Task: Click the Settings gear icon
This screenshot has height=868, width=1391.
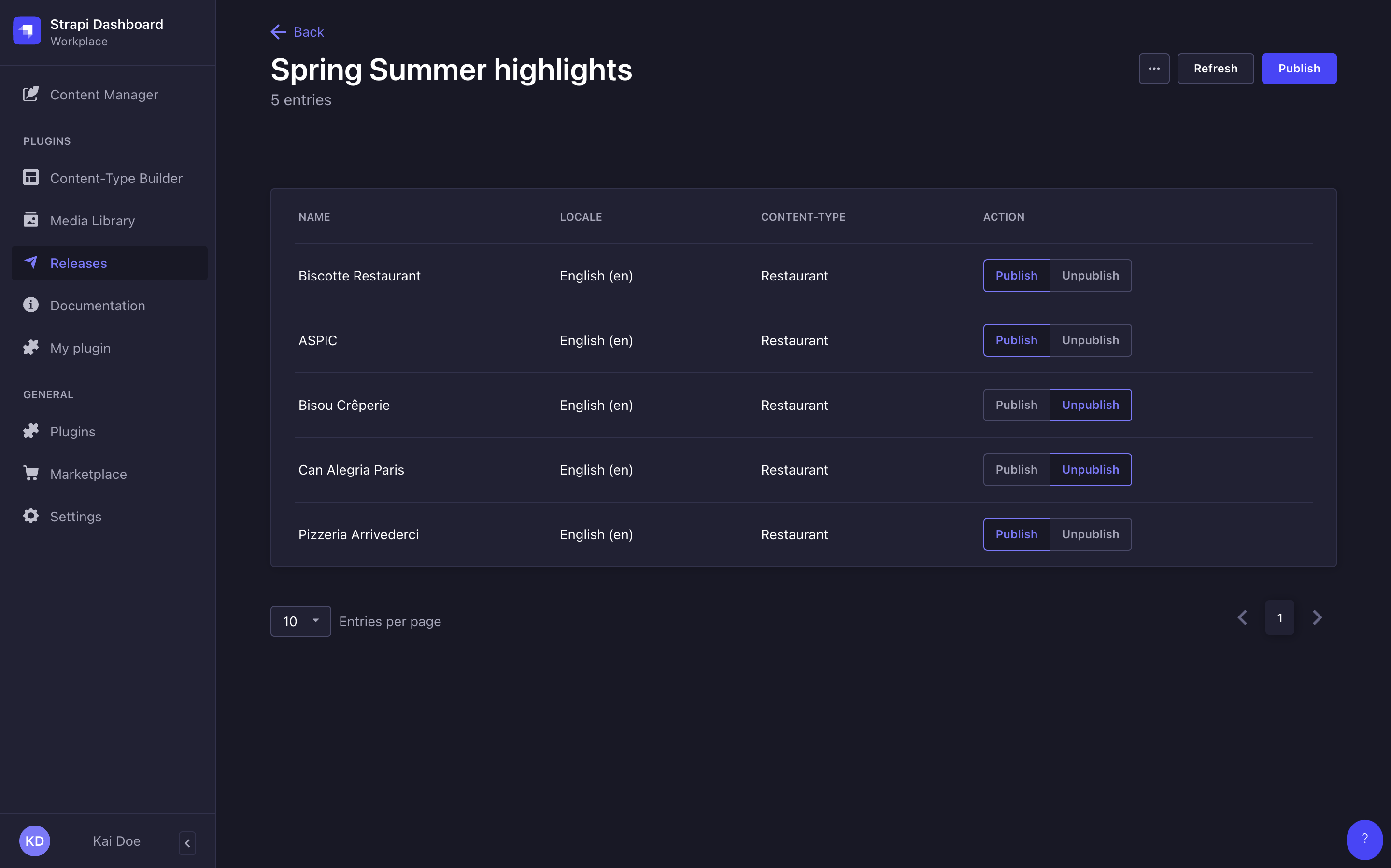Action: pos(31,516)
